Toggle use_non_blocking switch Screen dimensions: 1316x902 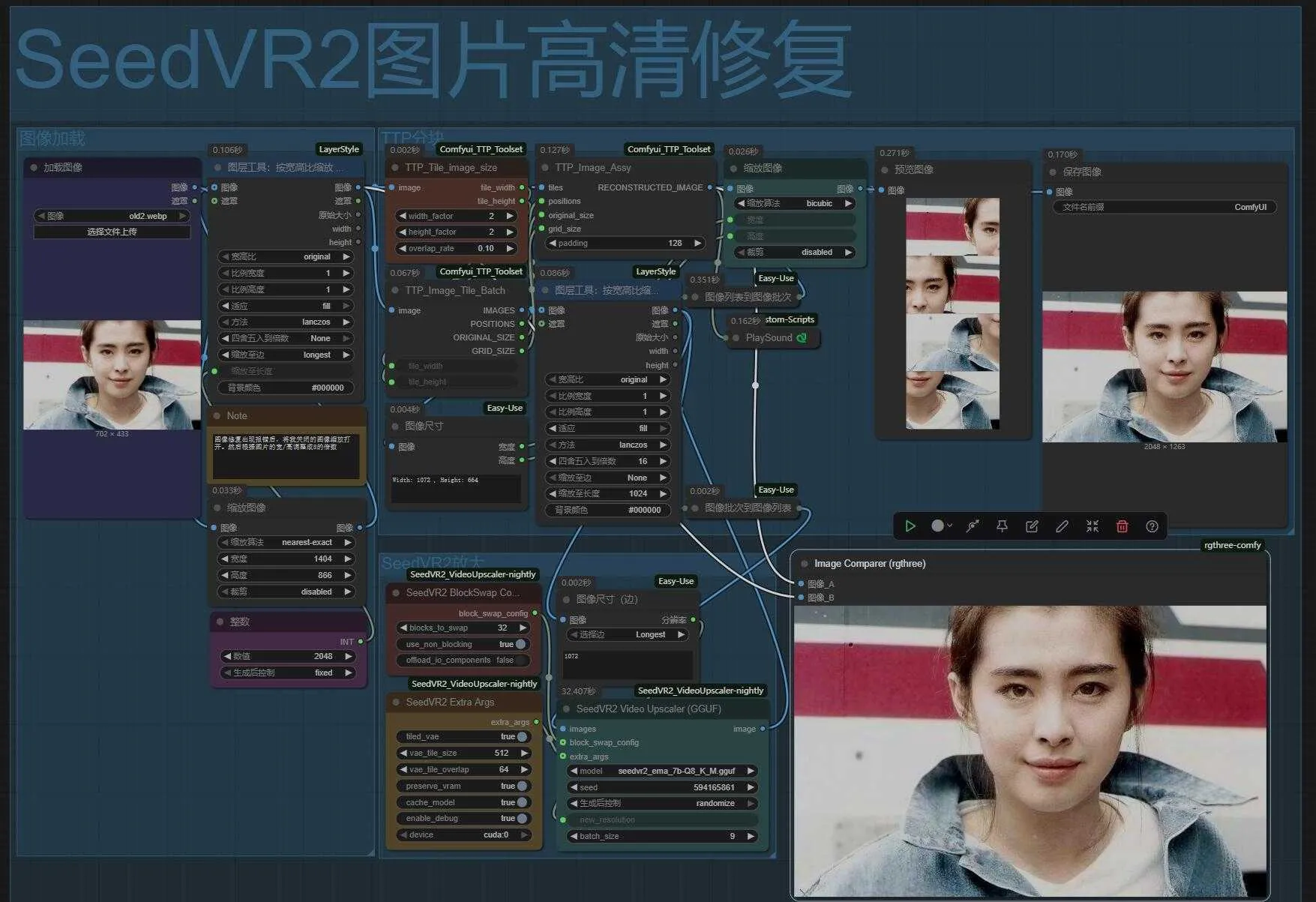[x=520, y=644]
